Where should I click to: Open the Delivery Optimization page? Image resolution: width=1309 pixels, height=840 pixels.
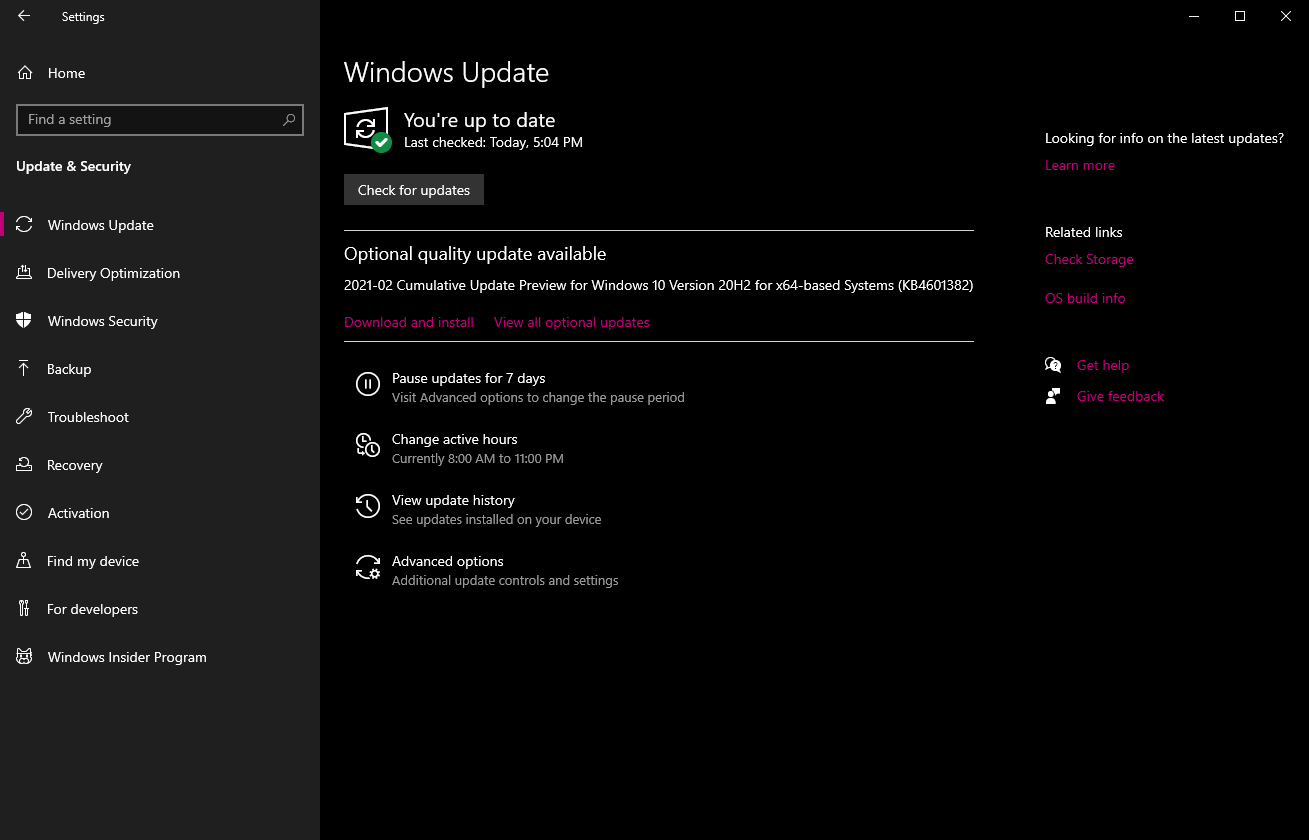(113, 273)
